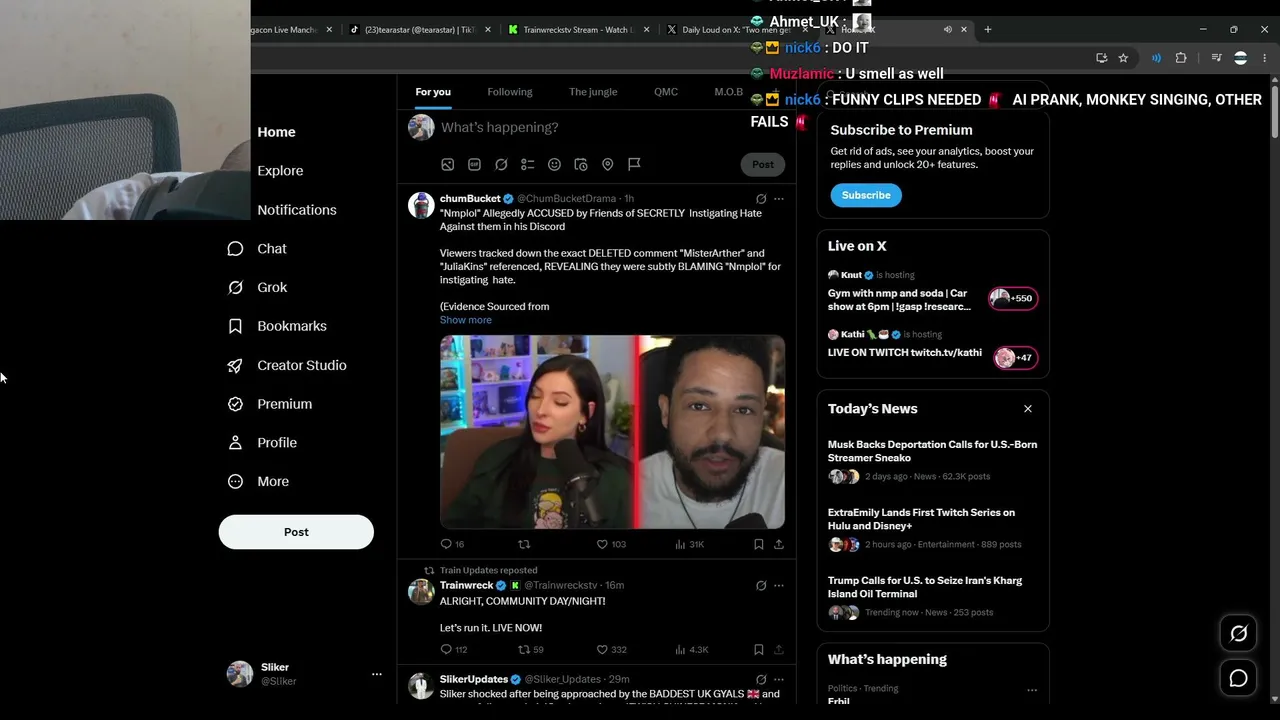Switch to the Following tab
The height and width of the screenshot is (720, 1280).
point(510,92)
